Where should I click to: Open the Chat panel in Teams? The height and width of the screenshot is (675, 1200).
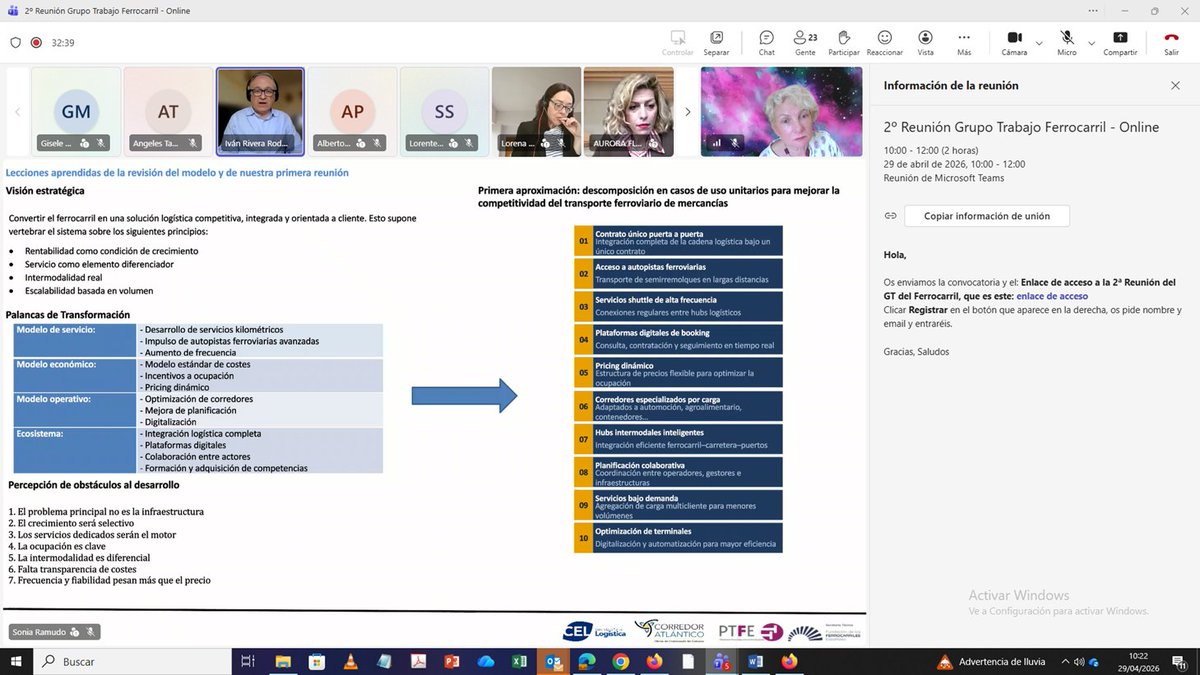pos(766,42)
